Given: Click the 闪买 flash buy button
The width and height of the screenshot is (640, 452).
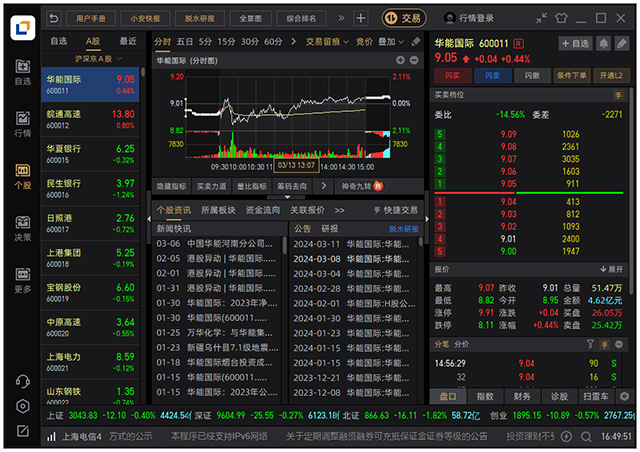Looking at the screenshot, I should tap(453, 76).
